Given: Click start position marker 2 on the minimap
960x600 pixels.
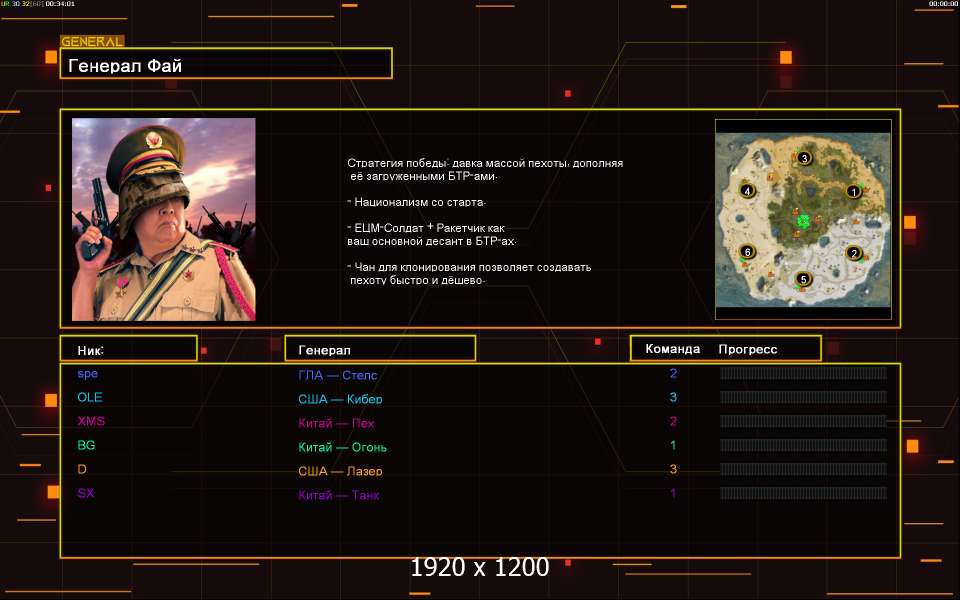Looking at the screenshot, I should coord(853,253).
